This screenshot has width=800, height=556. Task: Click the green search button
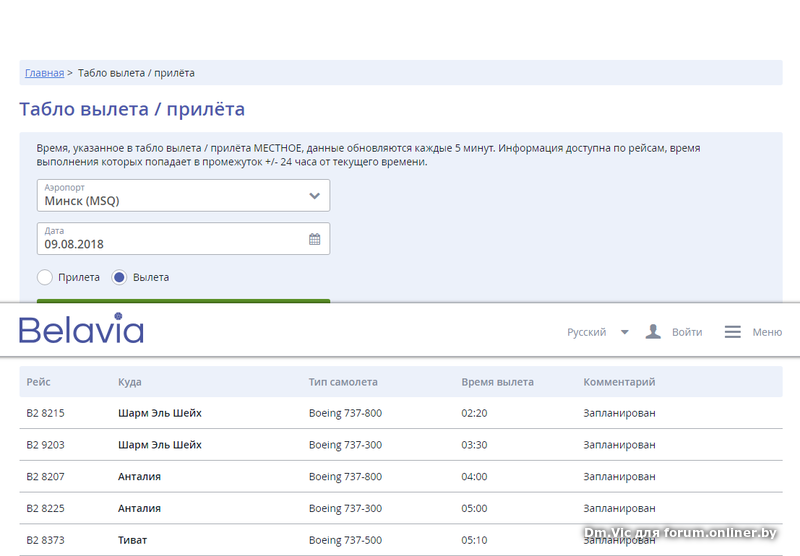(x=183, y=301)
